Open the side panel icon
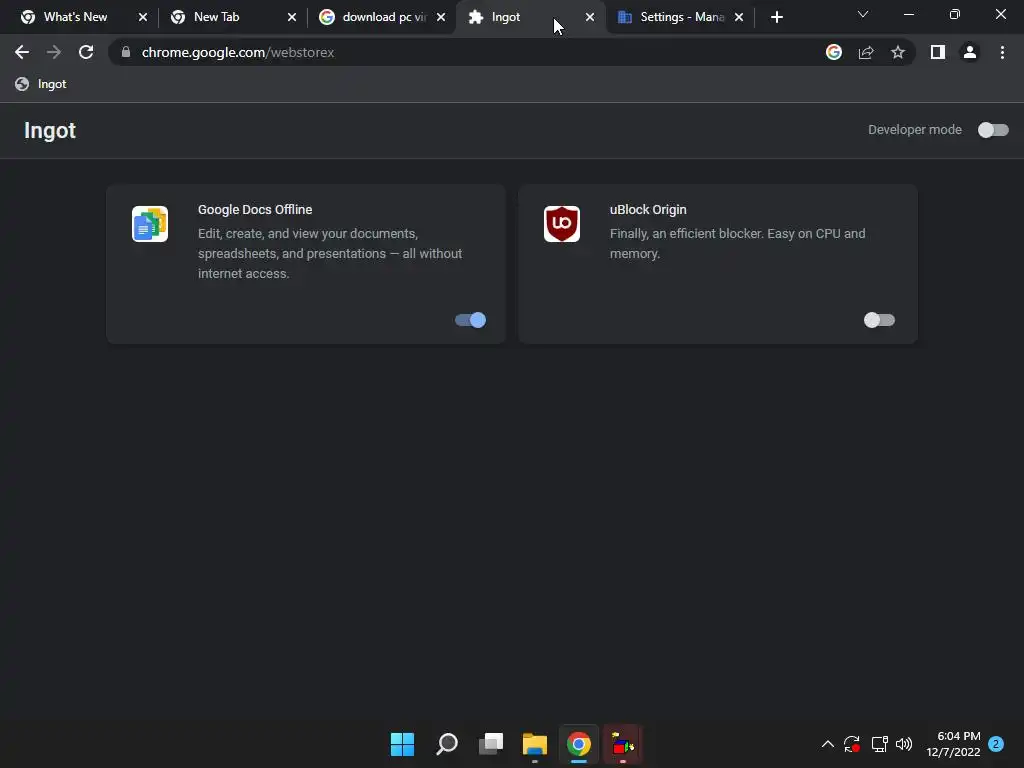This screenshot has width=1024, height=768. [938, 52]
